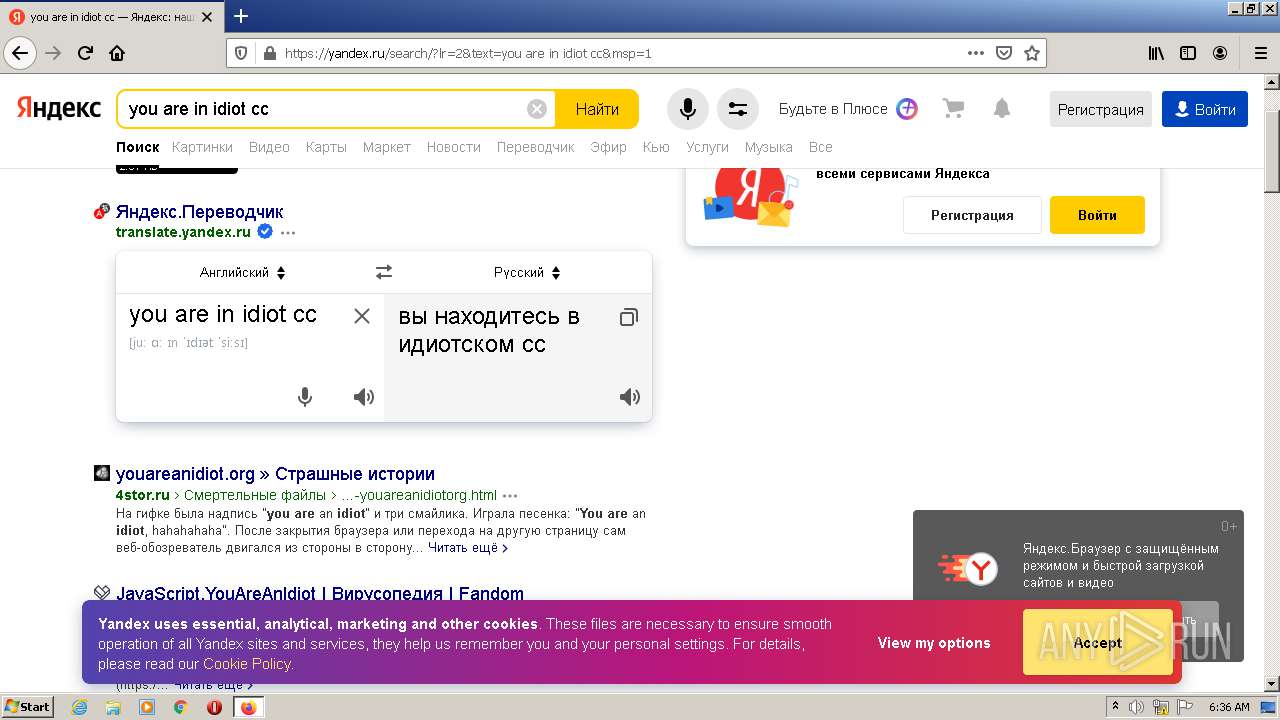
Task: Open the Firefox hamburger menu
Action: (x=1260, y=53)
